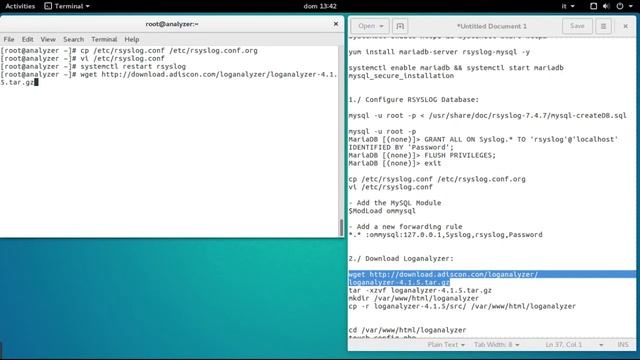The height and width of the screenshot is (360, 640).
Task: Close the root@analyzer terminal window
Action: click(336, 24)
